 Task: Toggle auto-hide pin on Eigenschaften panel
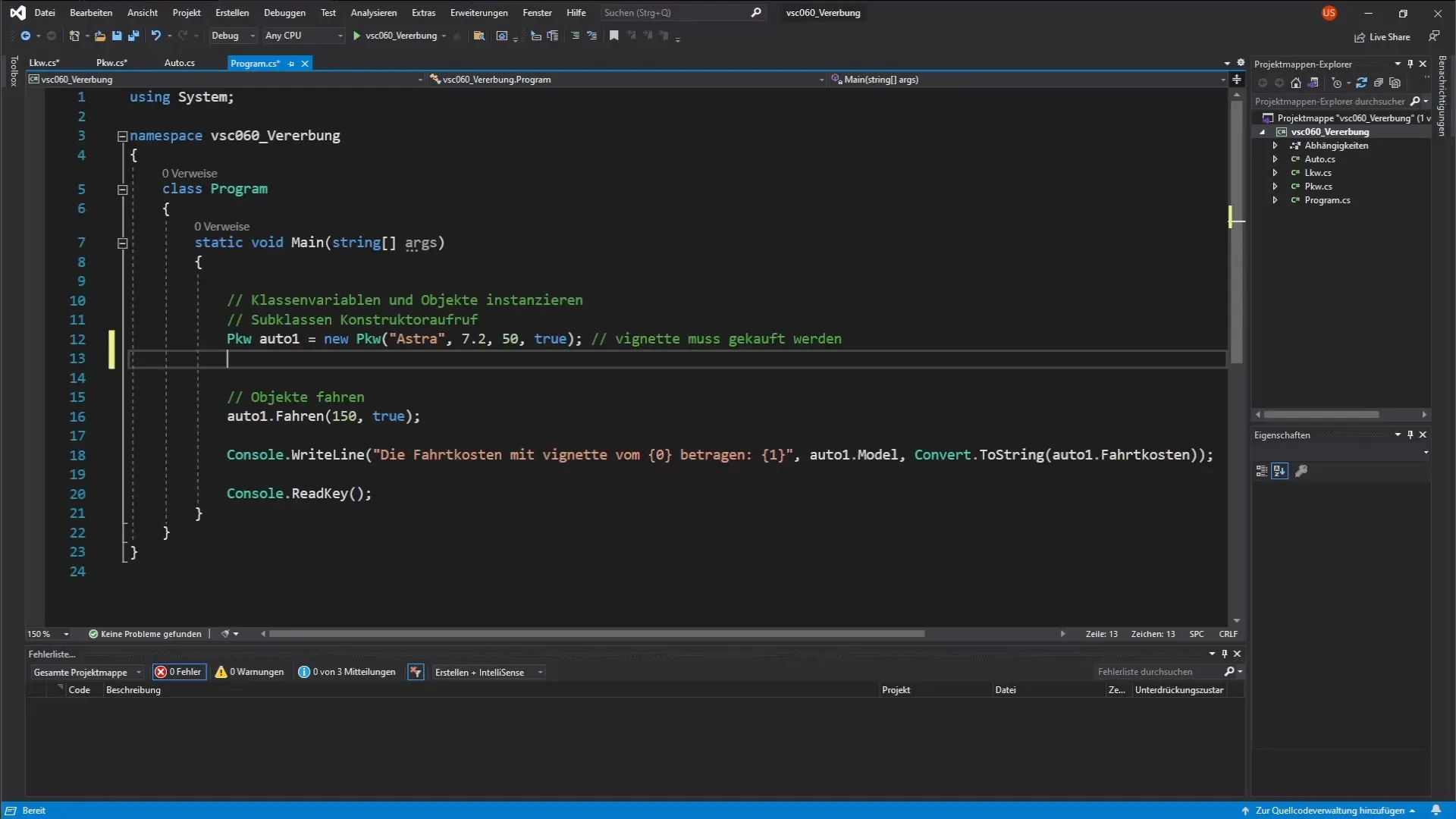[1410, 435]
